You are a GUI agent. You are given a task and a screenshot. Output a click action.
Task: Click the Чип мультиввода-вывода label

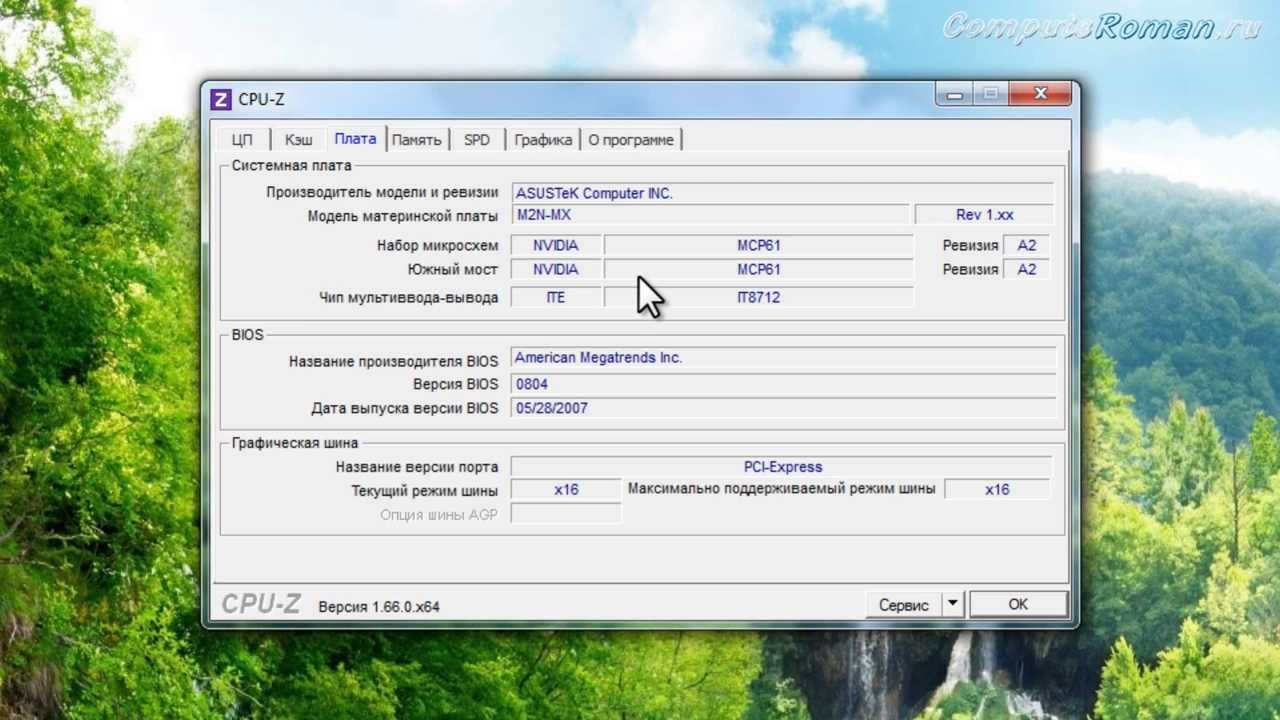coord(408,297)
